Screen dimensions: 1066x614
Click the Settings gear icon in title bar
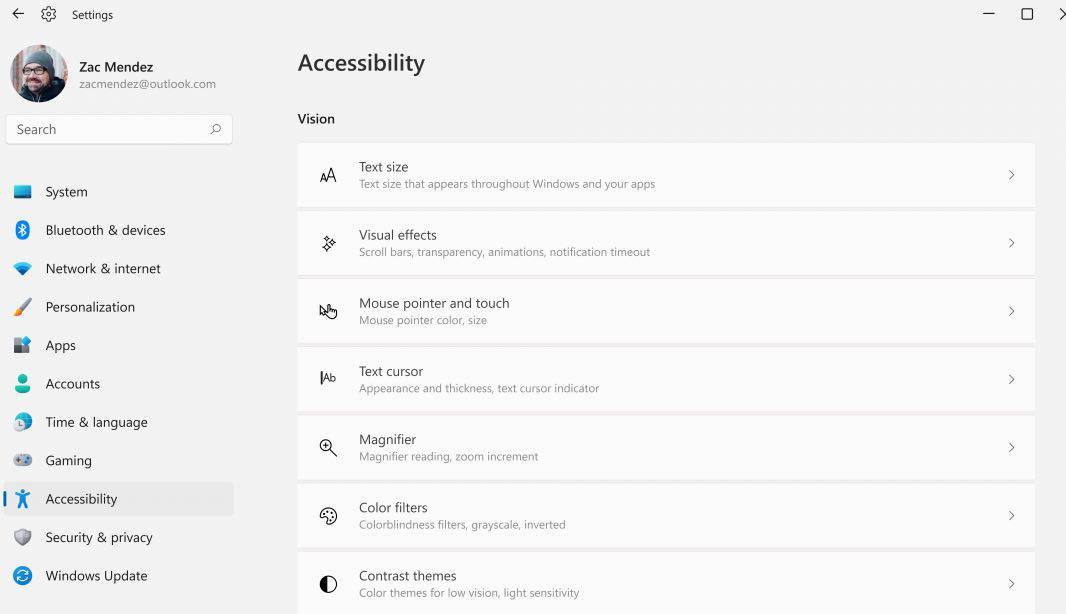pyautogui.click(x=49, y=15)
